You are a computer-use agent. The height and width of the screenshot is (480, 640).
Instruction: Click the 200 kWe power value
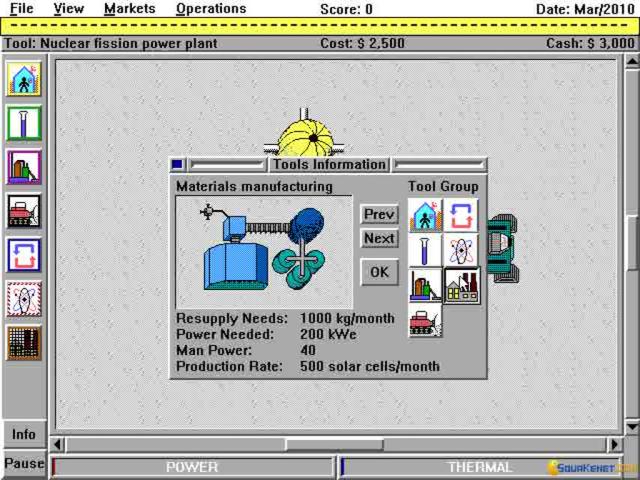tap(328, 334)
